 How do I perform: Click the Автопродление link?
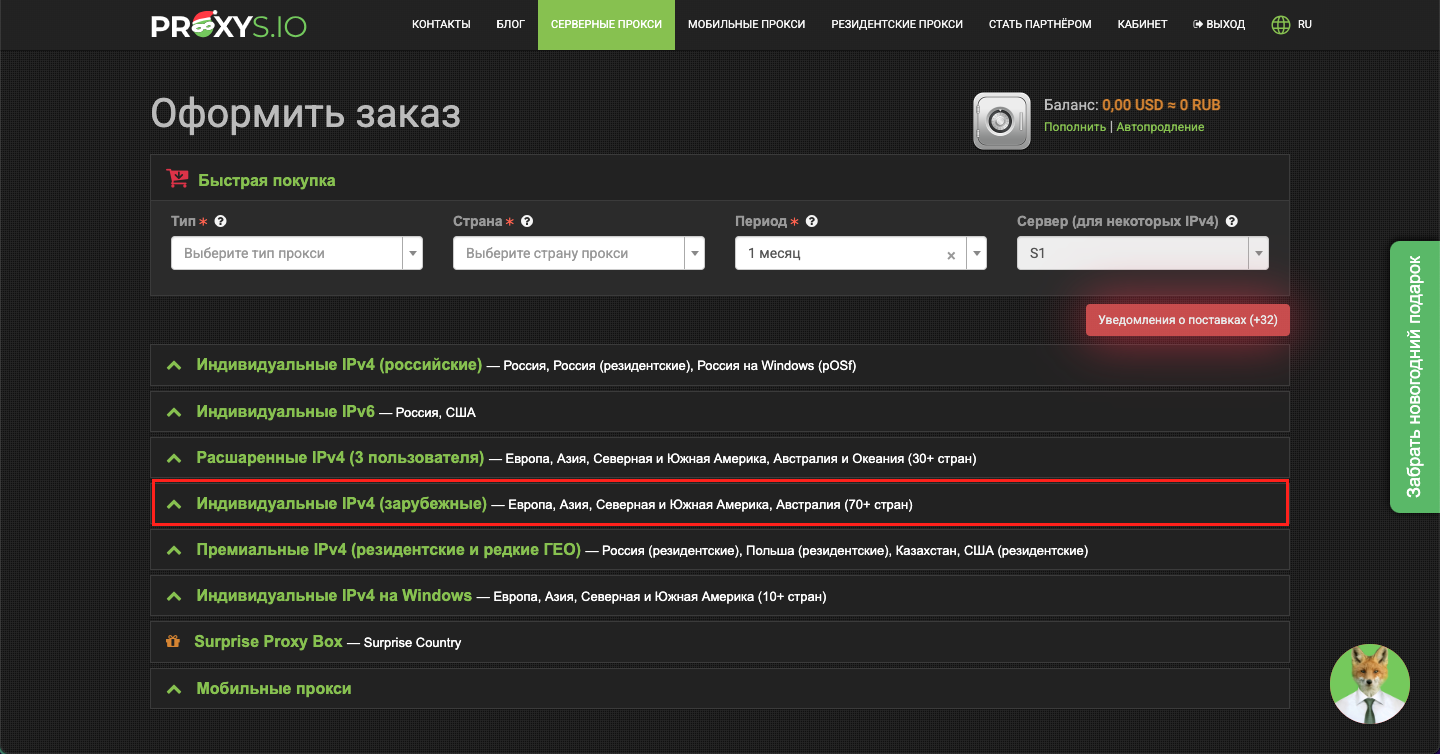click(x=1160, y=127)
